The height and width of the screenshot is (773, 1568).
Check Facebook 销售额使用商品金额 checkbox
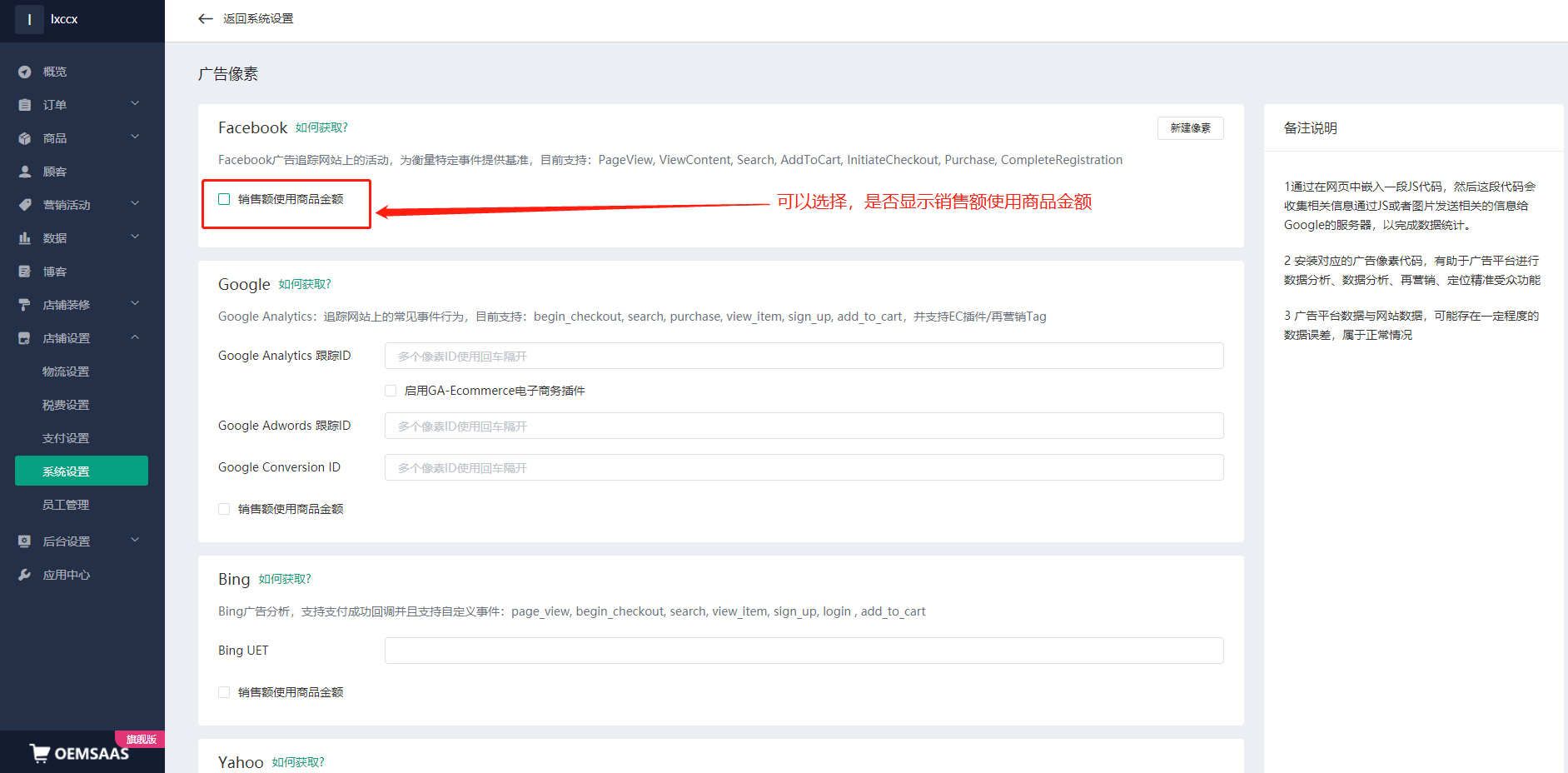(224, 199)
